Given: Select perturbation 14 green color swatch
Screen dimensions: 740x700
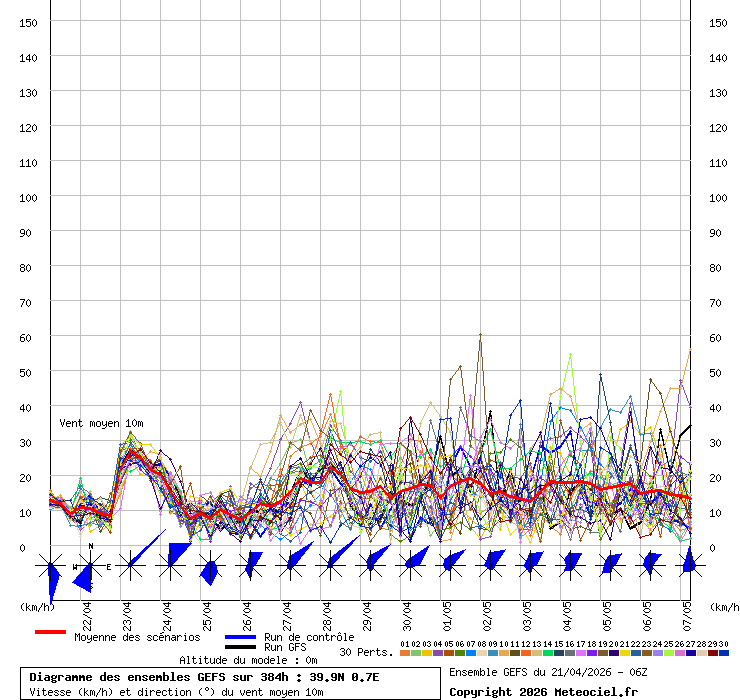Looking at the screenshot, I should pyautogui.click(x=548, y=653).
